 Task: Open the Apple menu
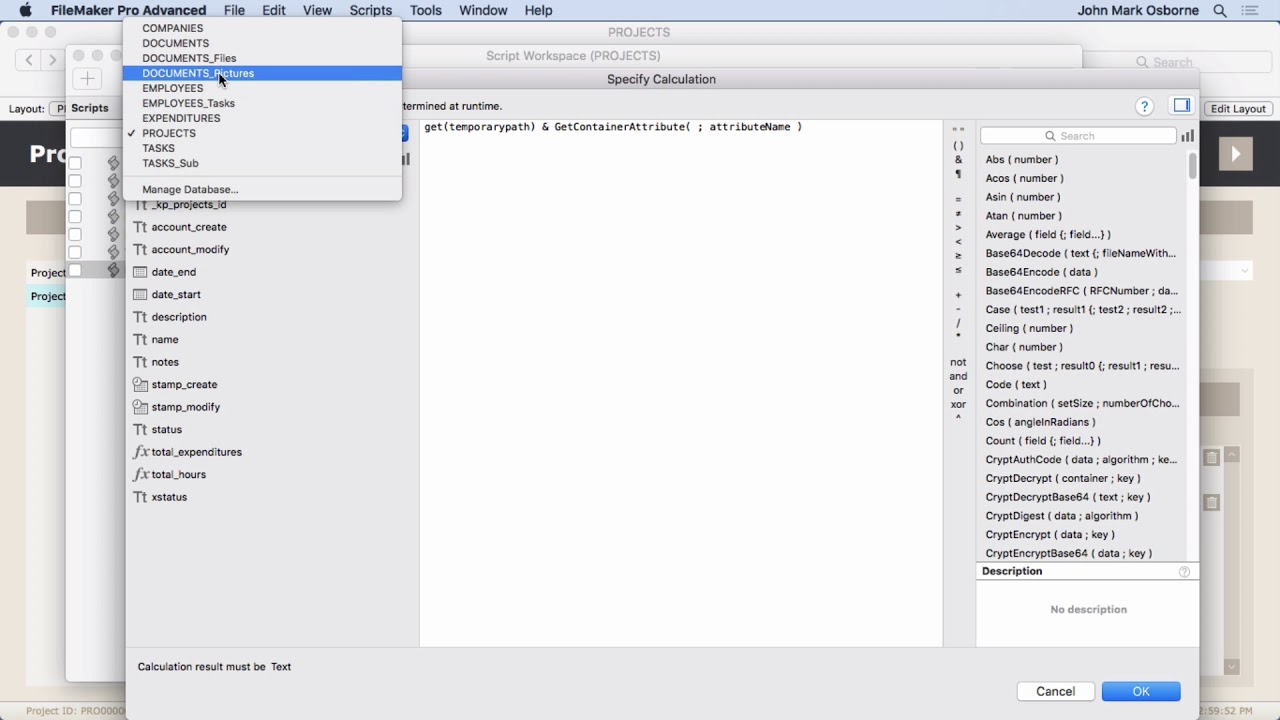click(x=26, y=10)
